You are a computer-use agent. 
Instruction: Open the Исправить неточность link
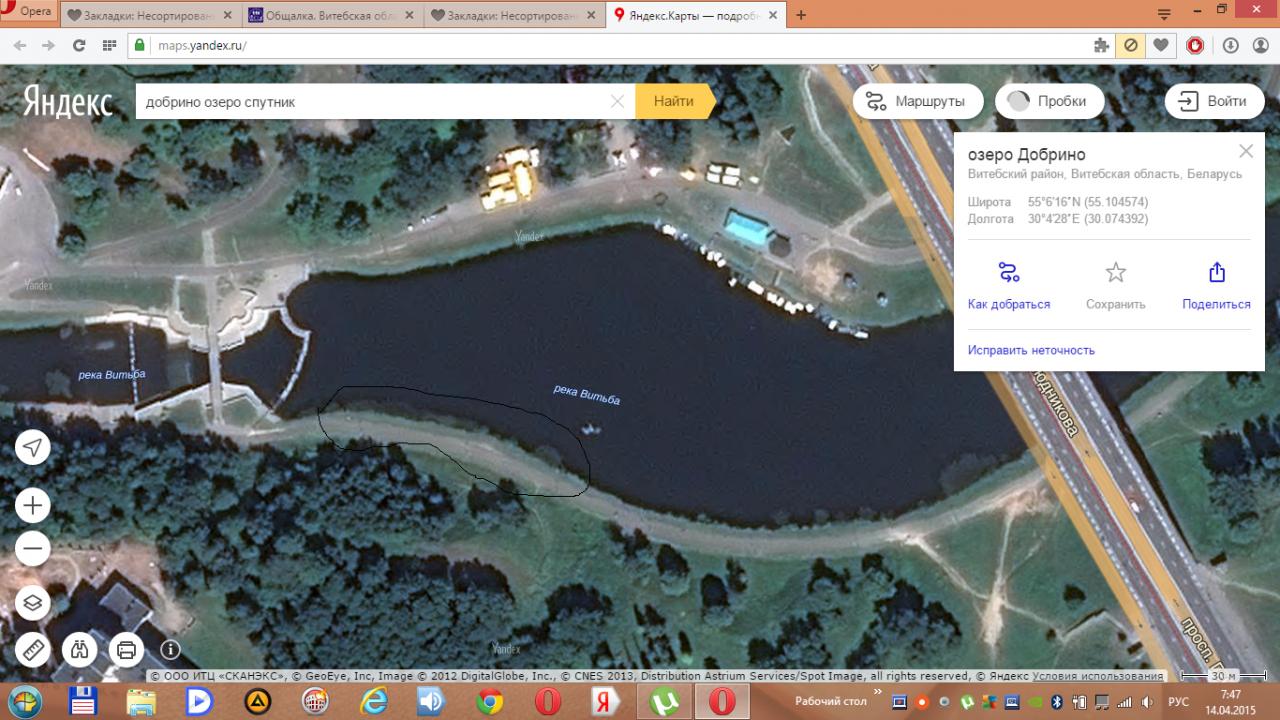tap(1031, 350)
